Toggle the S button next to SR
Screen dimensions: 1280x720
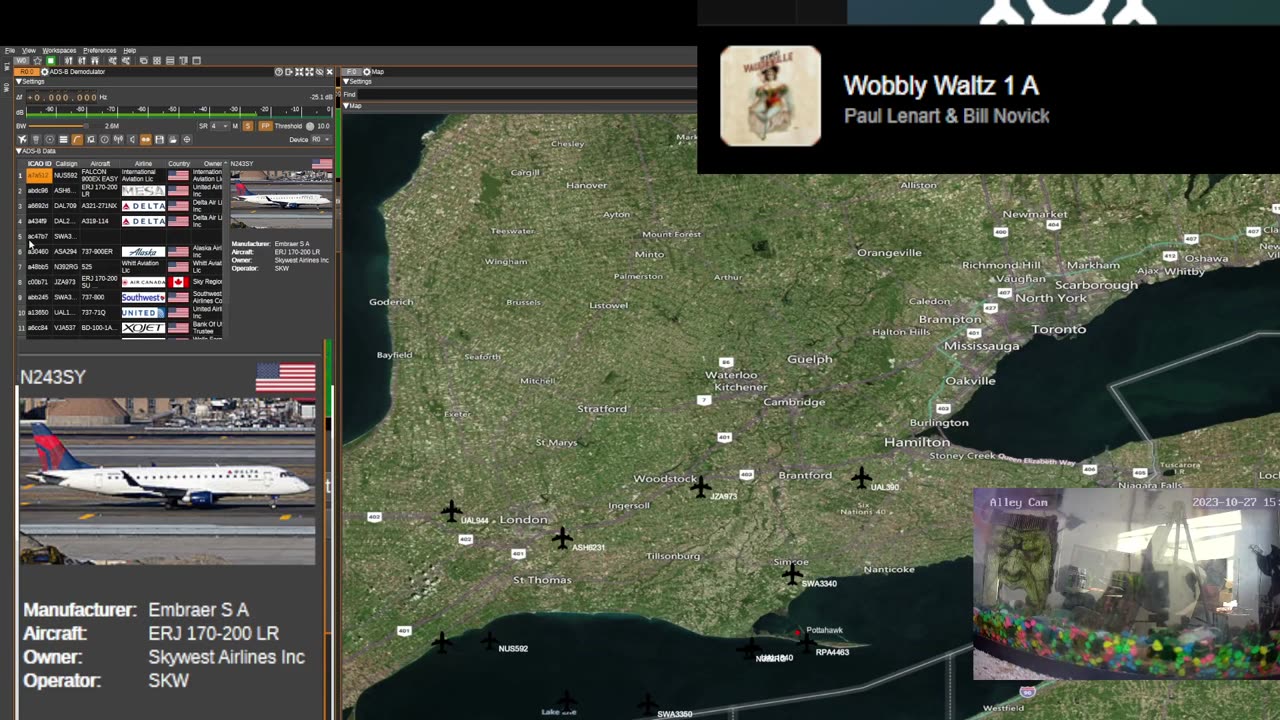(x=248, y=126)
